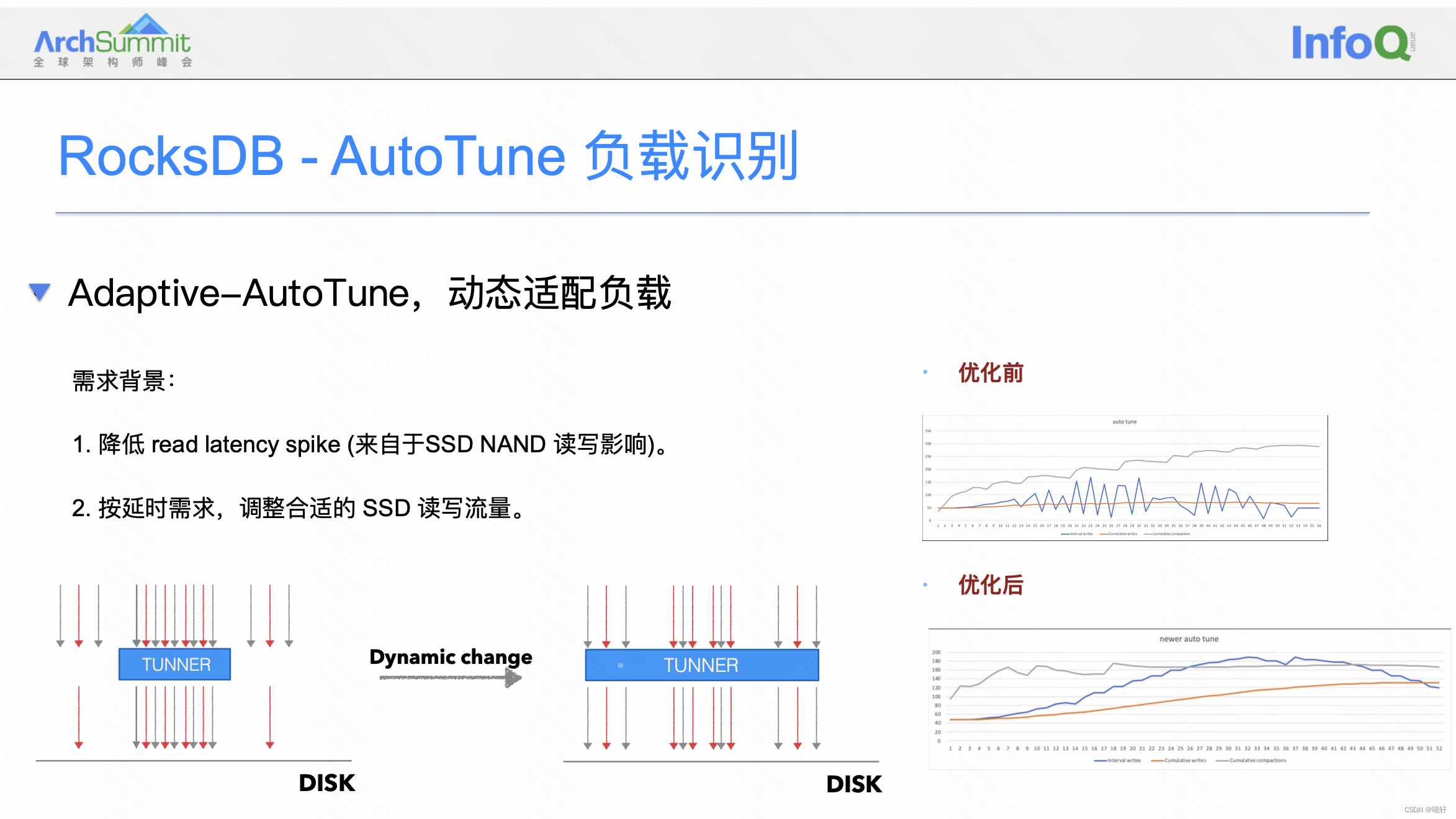Click the newer auto tune chart title
This screenshot has width=1456, height=819.
[1189, 639]
